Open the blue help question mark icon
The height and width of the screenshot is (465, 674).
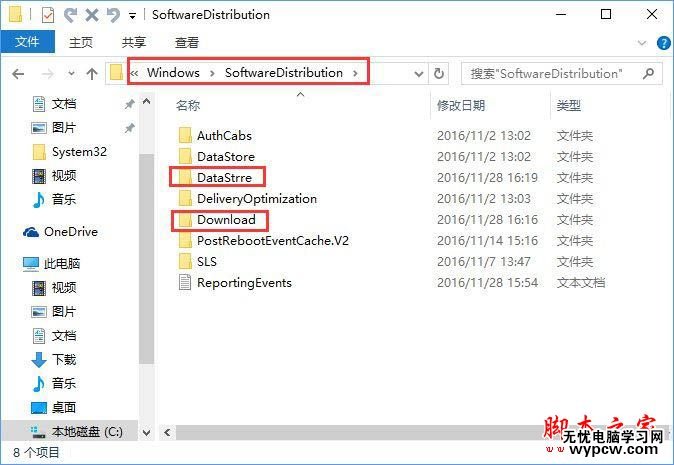[664, 43]
